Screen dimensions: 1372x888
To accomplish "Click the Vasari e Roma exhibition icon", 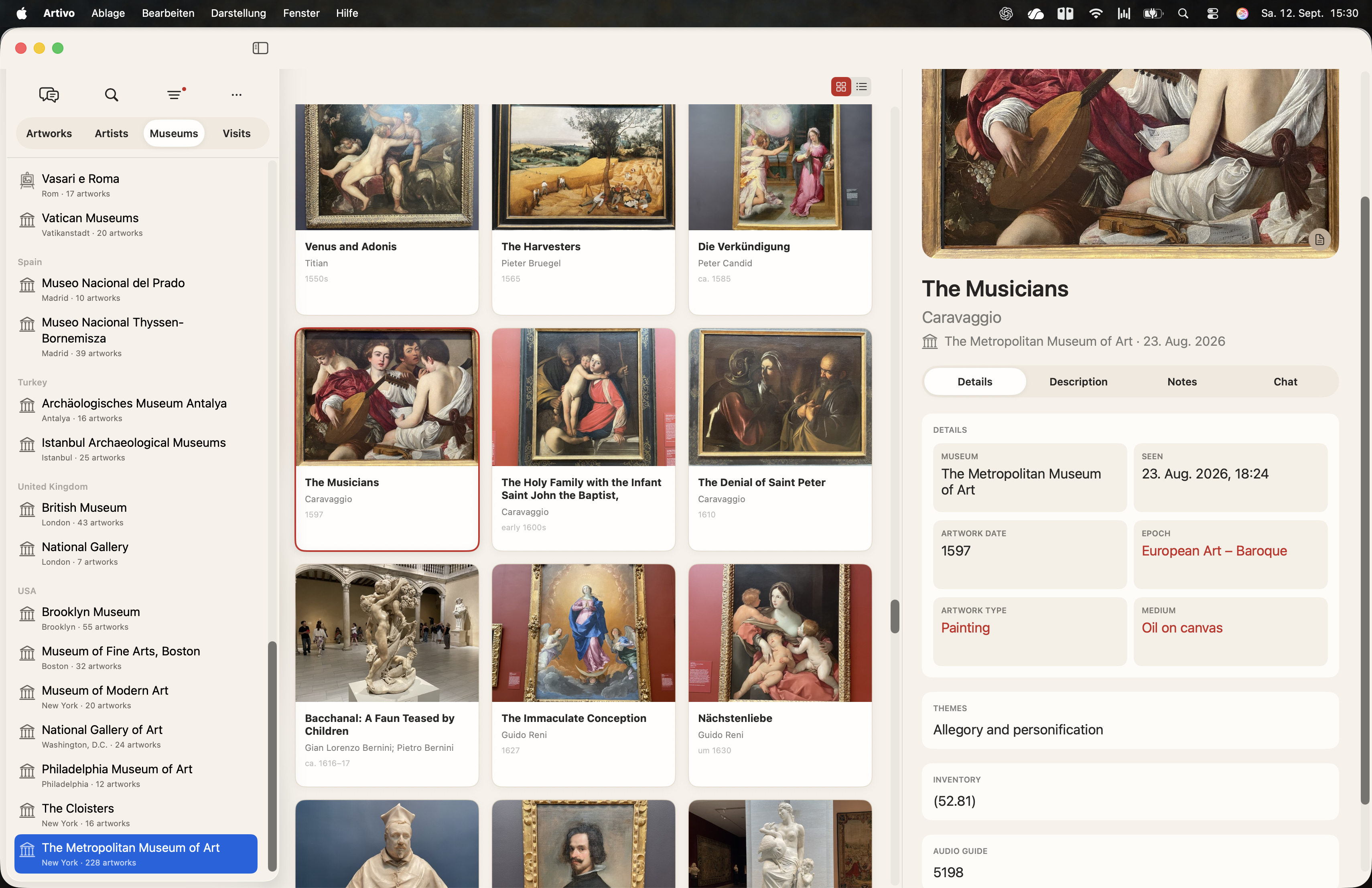I will coord(27,180).
